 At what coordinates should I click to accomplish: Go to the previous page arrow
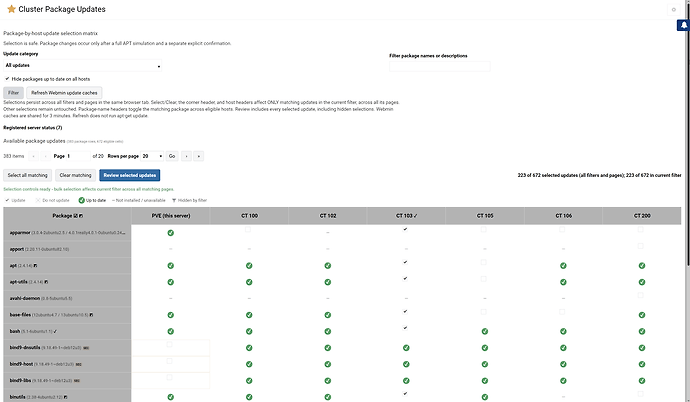pos(46,156)
